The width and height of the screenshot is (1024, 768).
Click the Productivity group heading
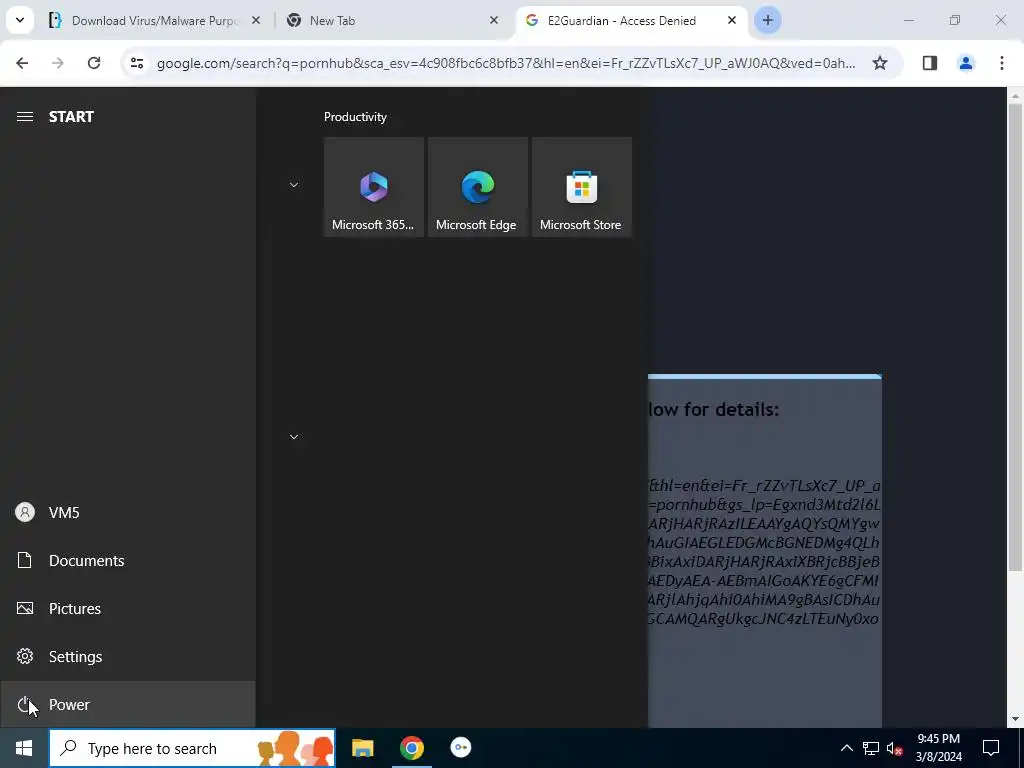click(355, 117)
